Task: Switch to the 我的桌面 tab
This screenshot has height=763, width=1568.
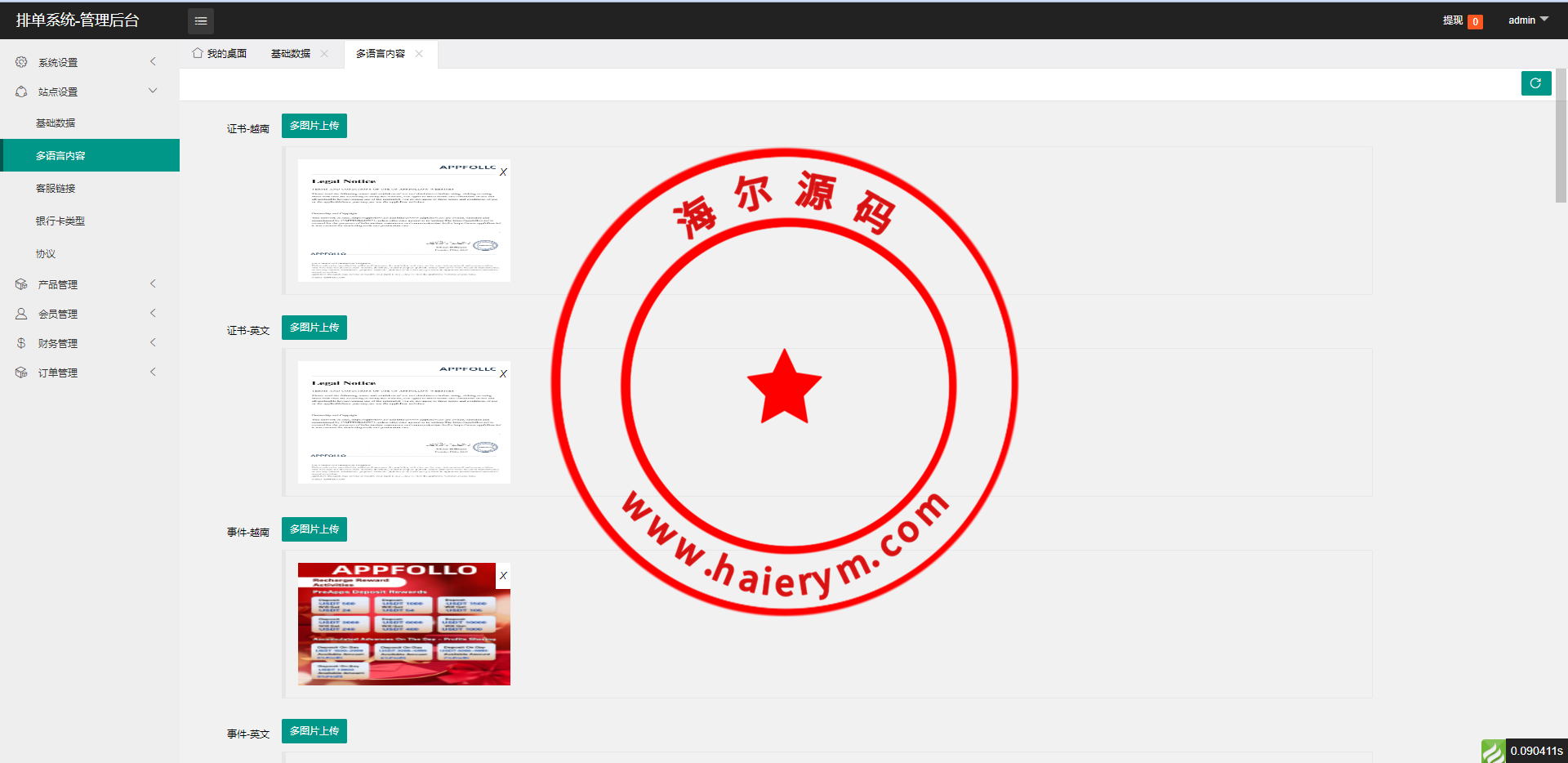Action: (x=220, y=54)
